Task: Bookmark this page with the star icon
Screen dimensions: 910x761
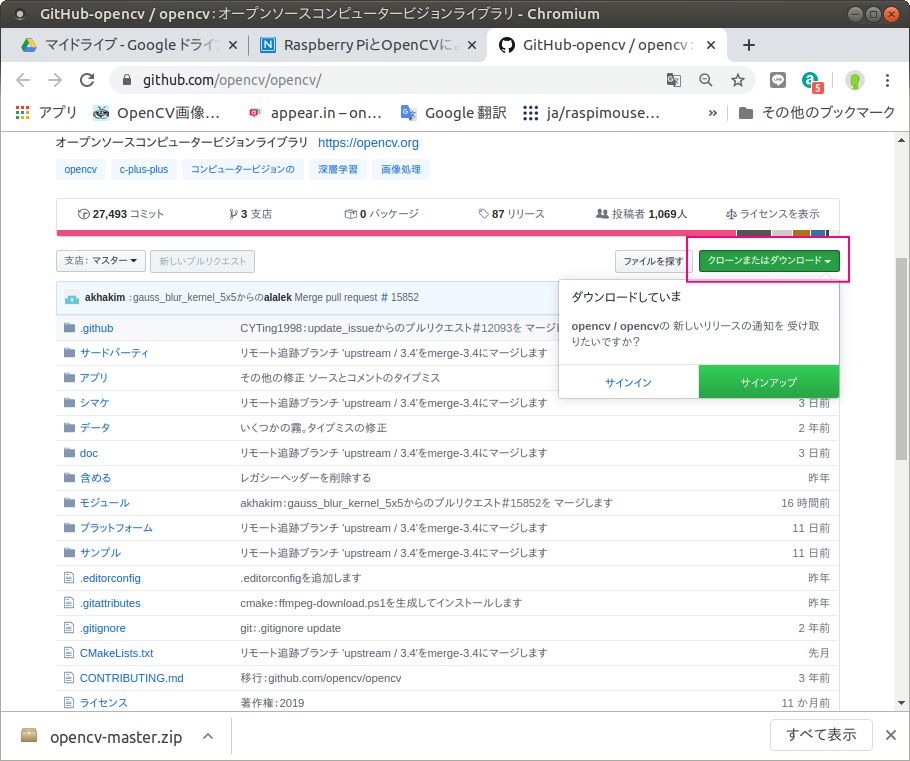Action: point(738,80)
